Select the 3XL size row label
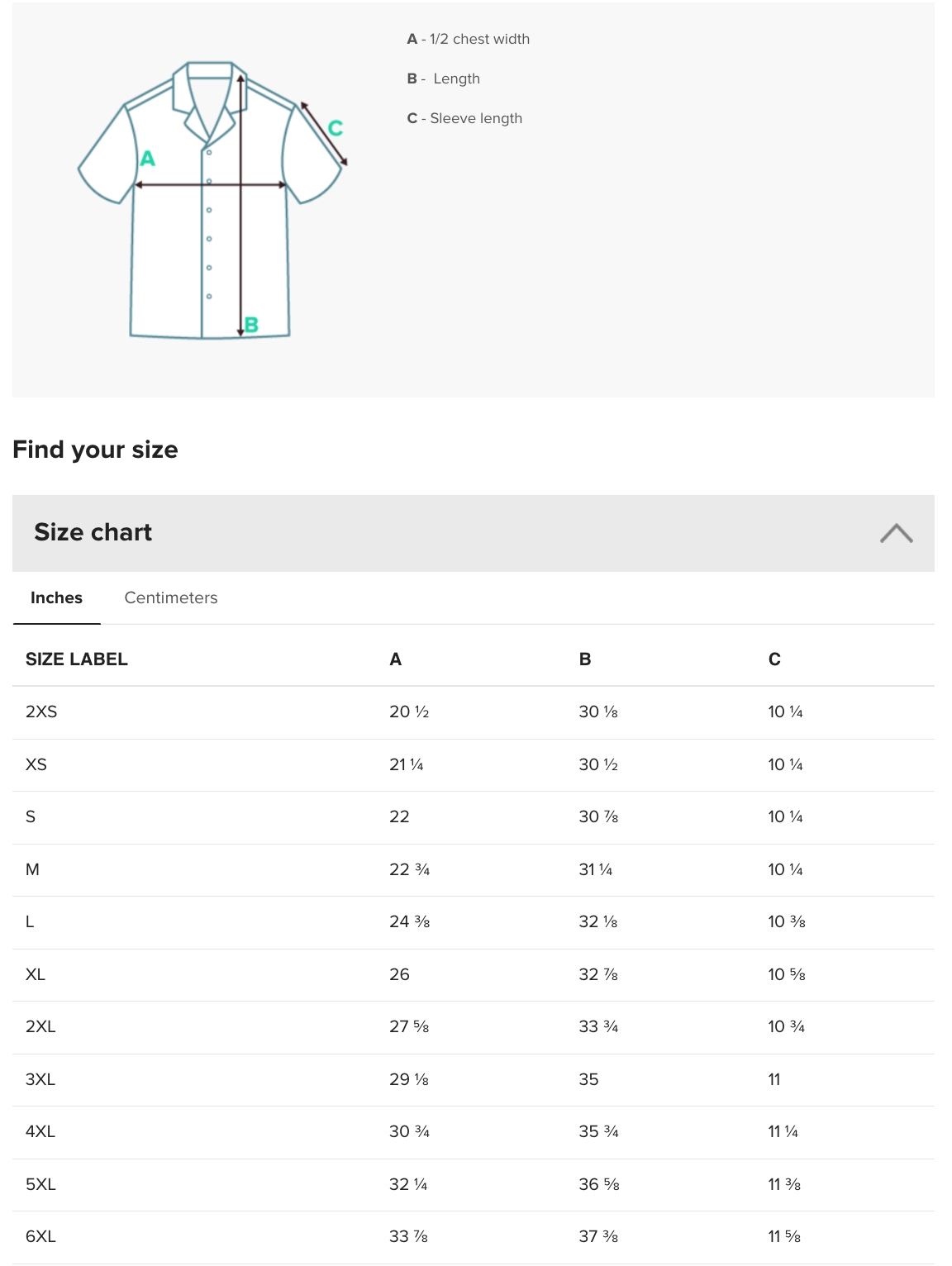Viewport: 952px width, 1266px height. pyautogui.click(x=40, y=1079)
